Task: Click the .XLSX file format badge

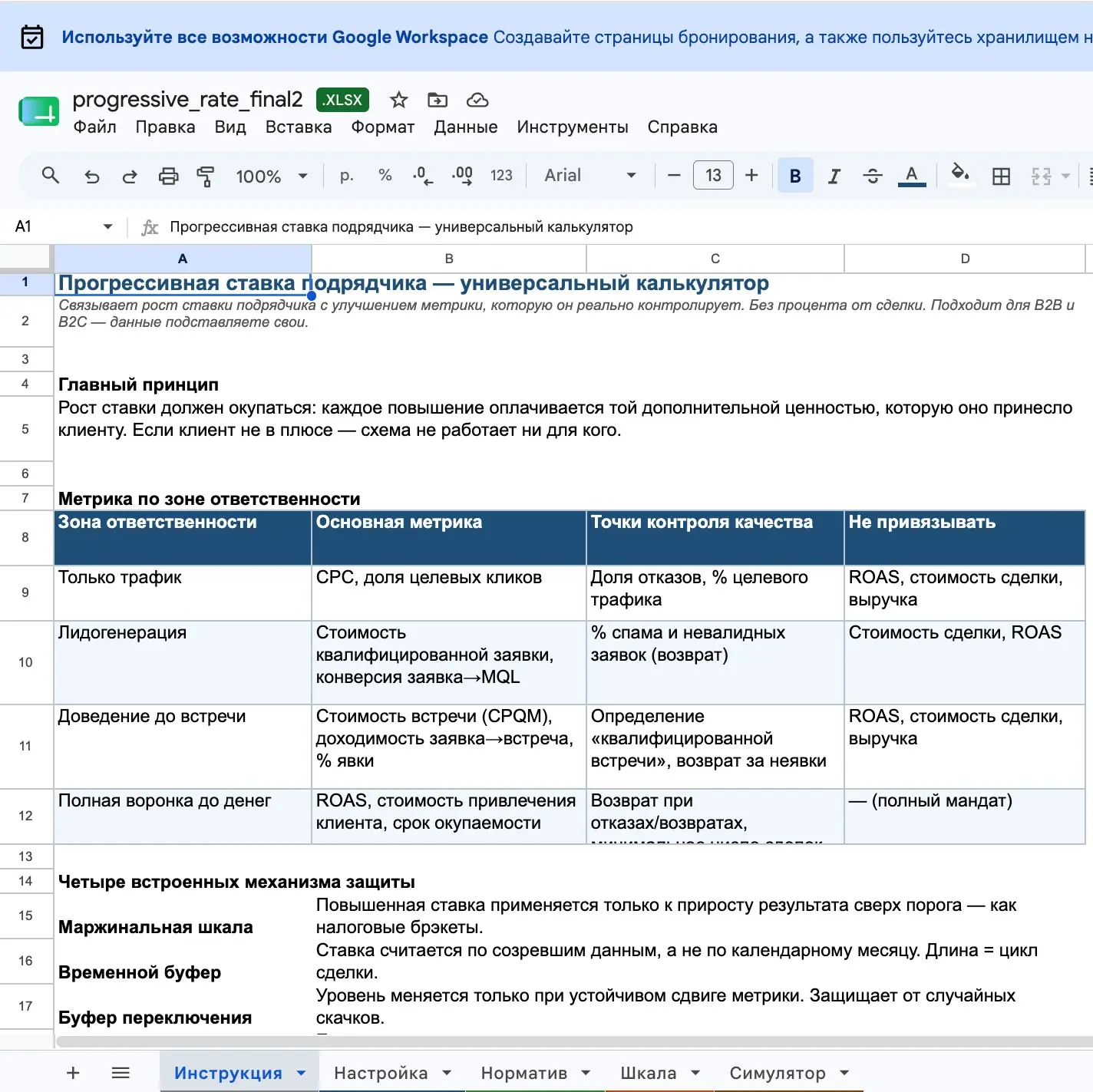Action: click(x=342, y=100)
